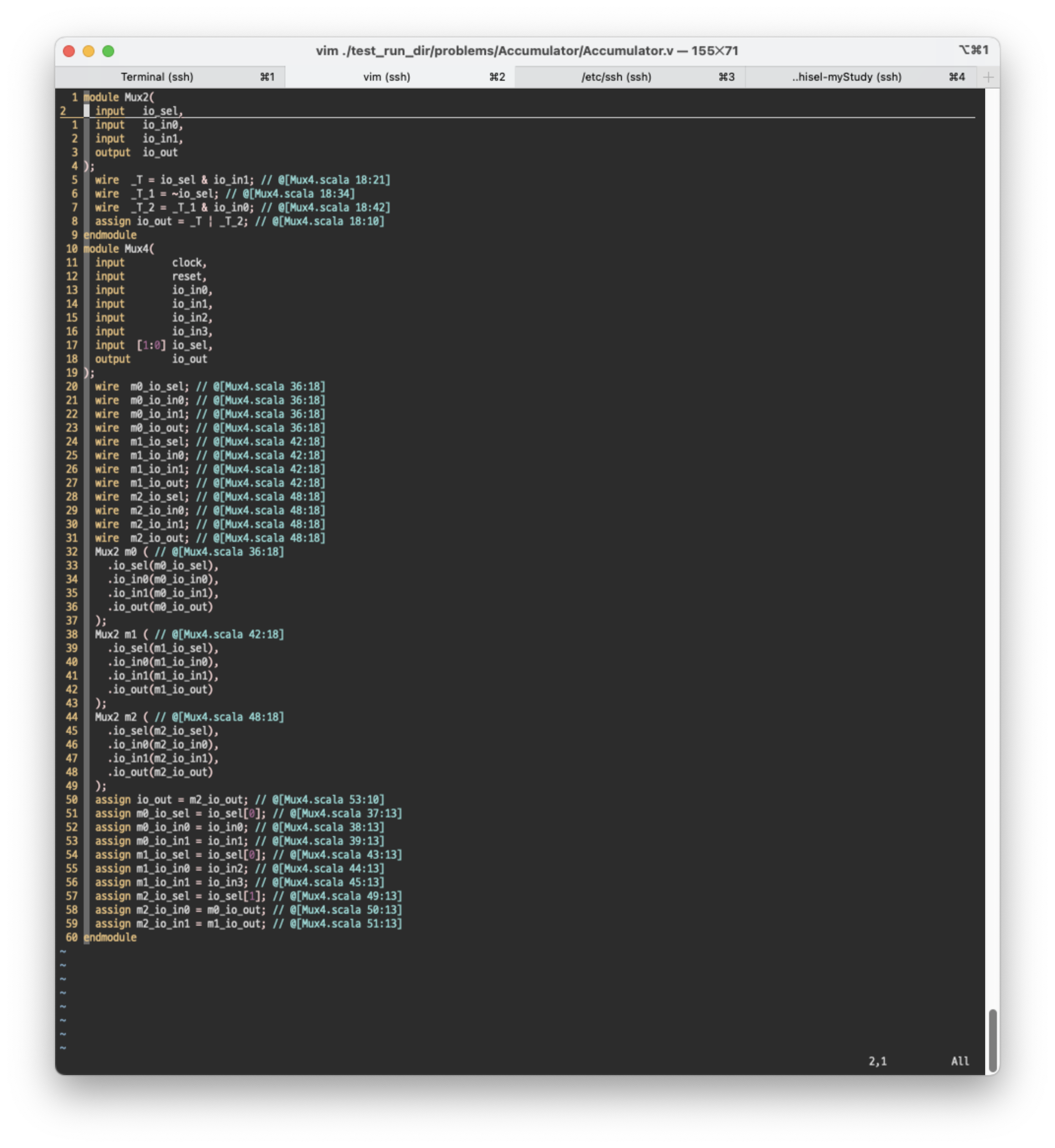
Task: Click the first 'endmodule' on line 9
Action: pyautogui.click(x=110, y=235)
